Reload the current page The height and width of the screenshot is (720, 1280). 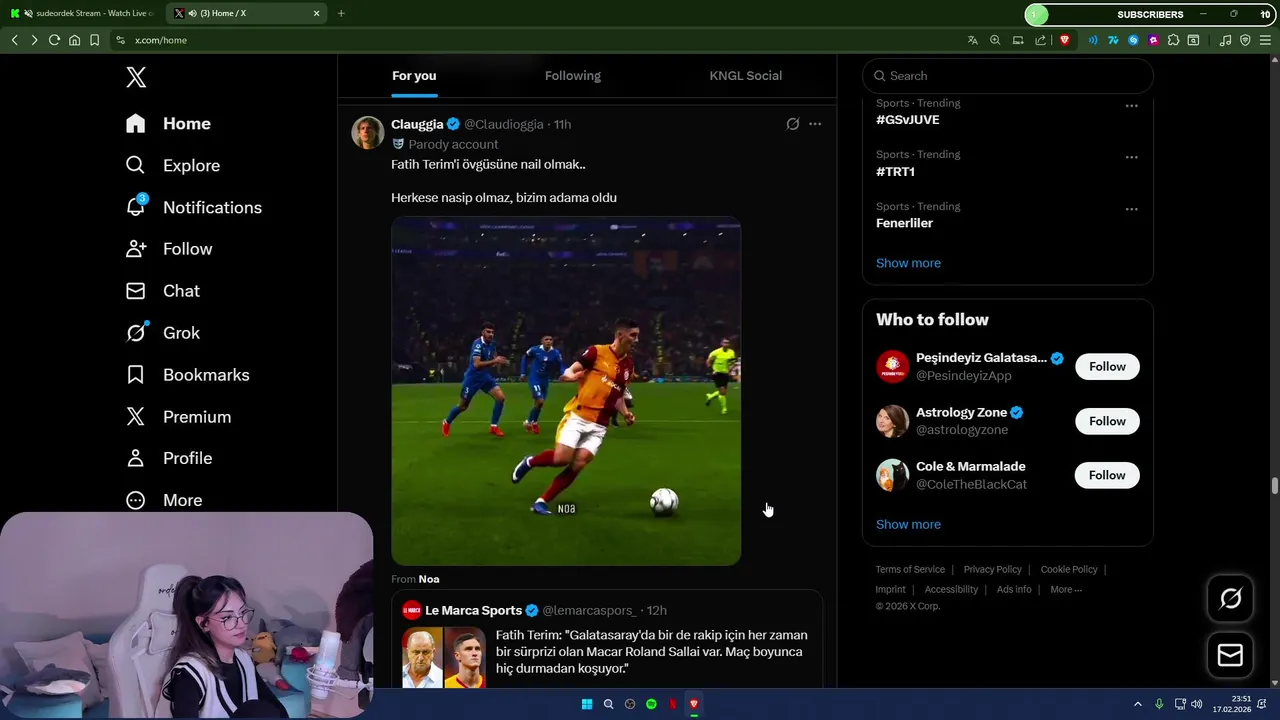(54, 40)
